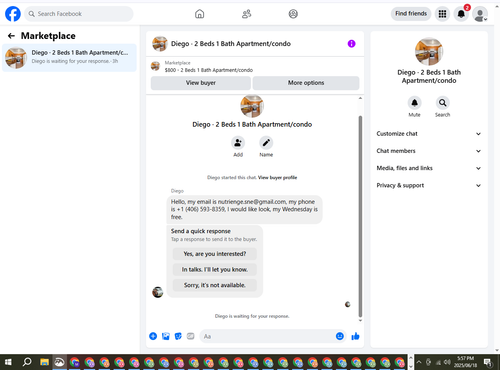The image size is (500, 370).
Task: Click the network tray icon
Action: point(439,362)
